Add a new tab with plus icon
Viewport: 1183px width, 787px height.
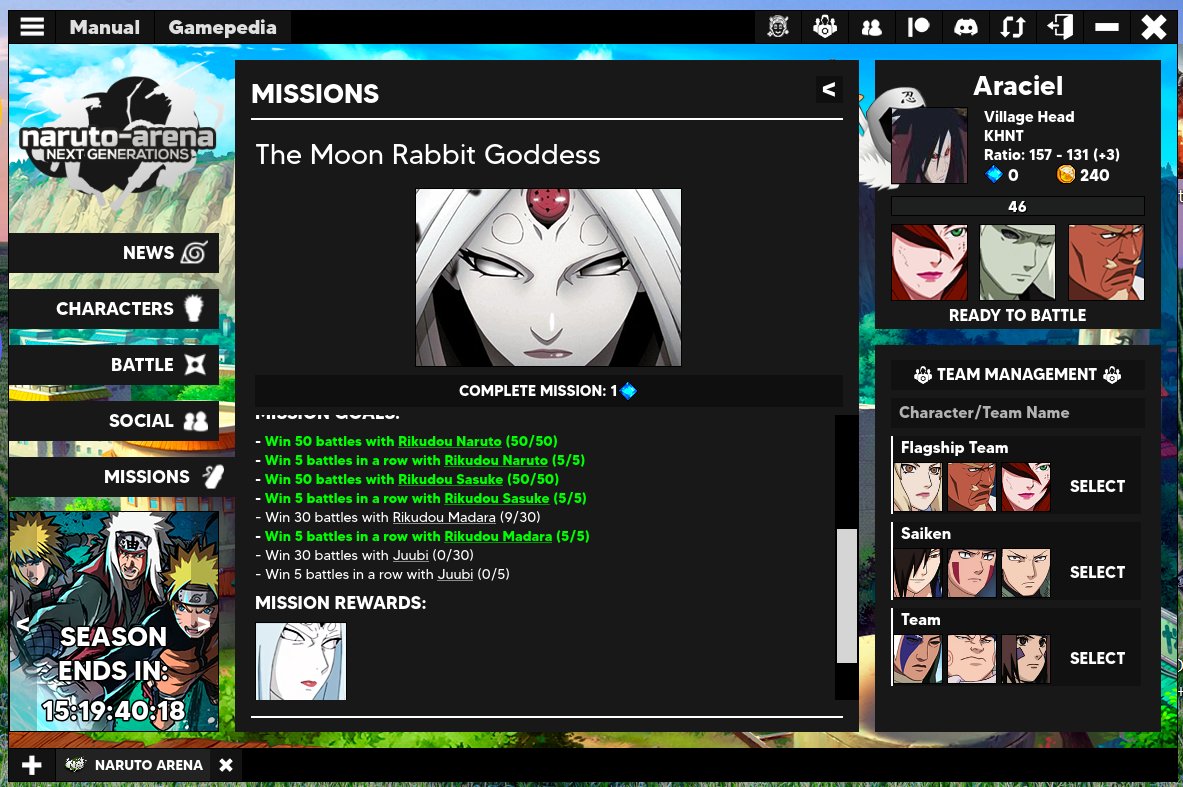point(32,765)
